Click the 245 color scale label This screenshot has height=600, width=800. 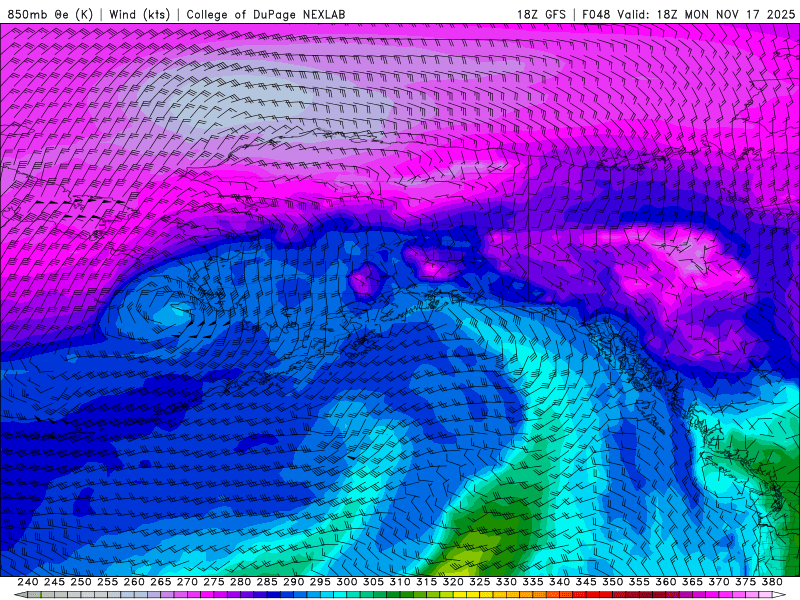[54, 582]
